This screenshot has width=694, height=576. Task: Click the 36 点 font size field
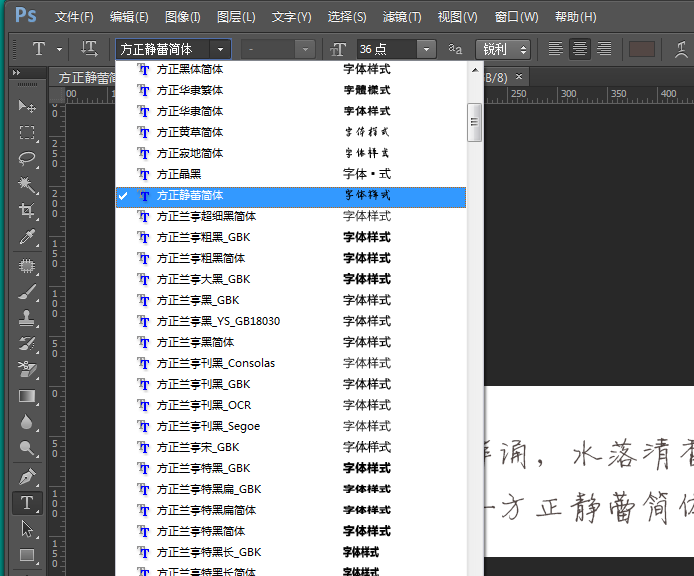tap(386, 49)
